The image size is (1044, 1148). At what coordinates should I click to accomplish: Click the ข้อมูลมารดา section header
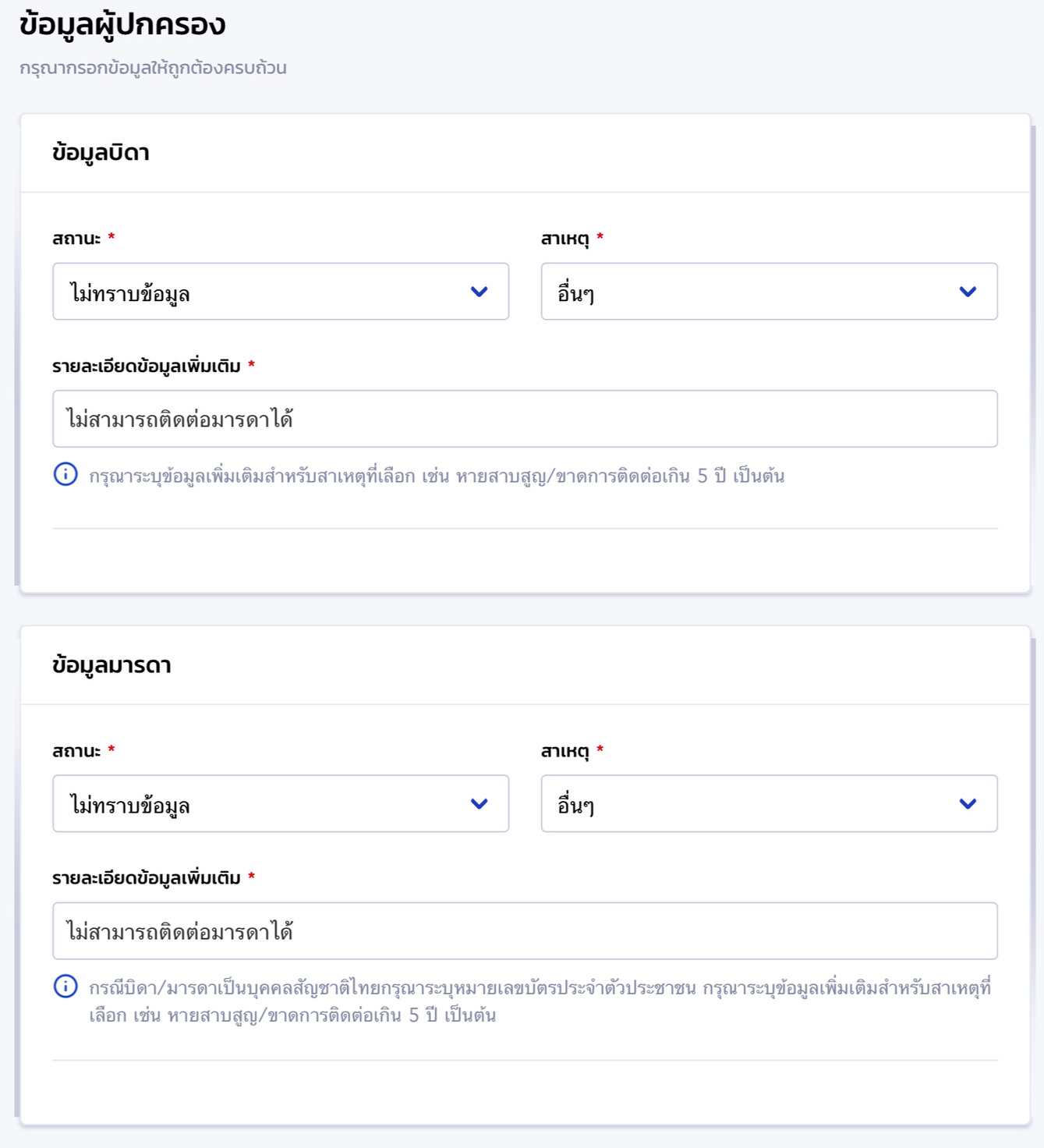pos(111,665)
